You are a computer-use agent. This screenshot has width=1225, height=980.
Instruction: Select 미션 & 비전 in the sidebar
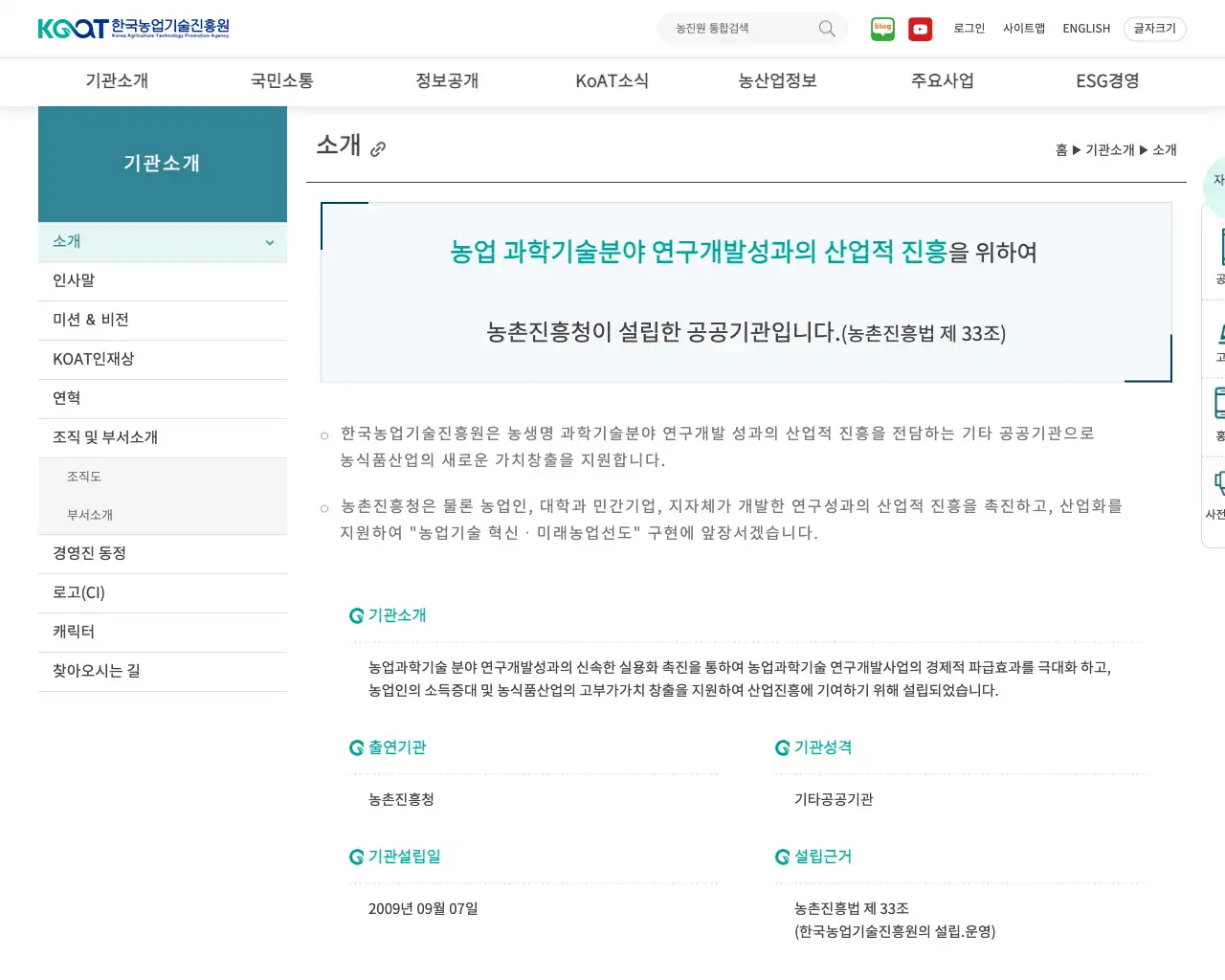click(163, 321)
